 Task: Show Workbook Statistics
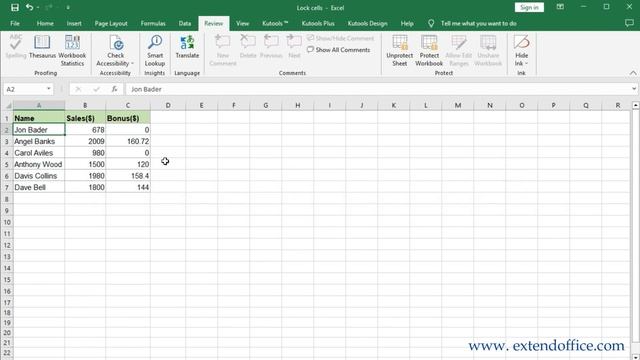(x=72, y=51)
